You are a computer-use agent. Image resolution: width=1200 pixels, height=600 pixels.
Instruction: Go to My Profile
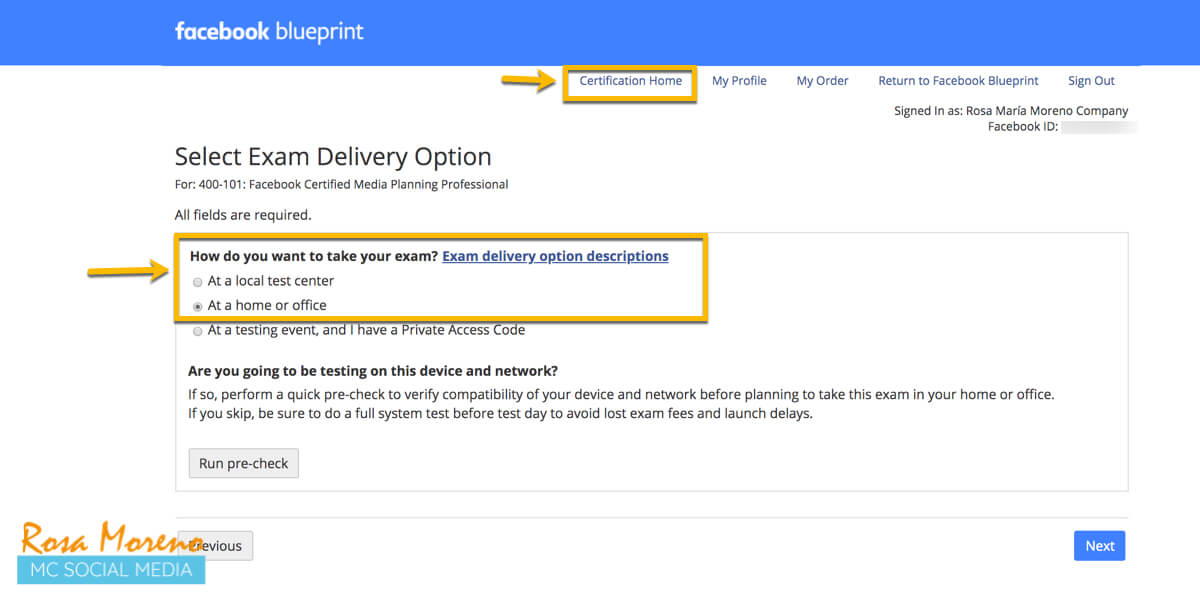click(739, 81)
